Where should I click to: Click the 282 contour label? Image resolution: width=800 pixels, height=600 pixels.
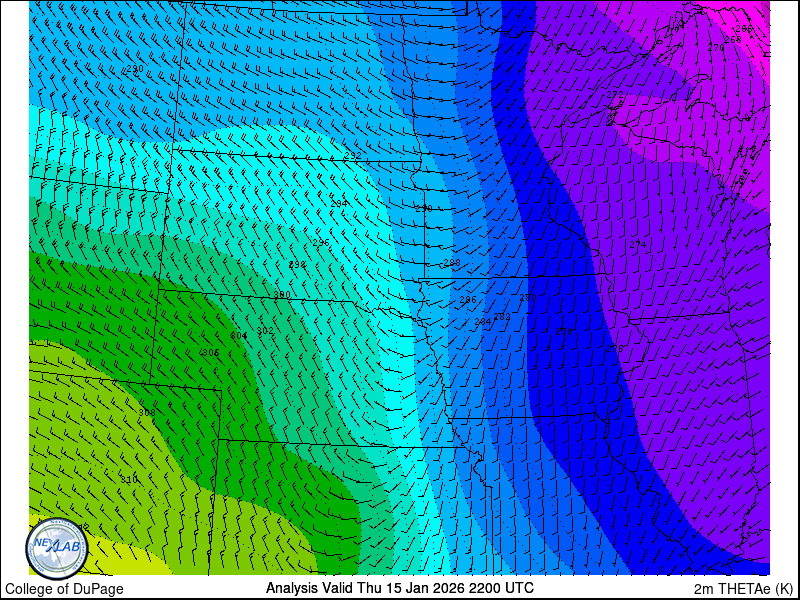502,317
